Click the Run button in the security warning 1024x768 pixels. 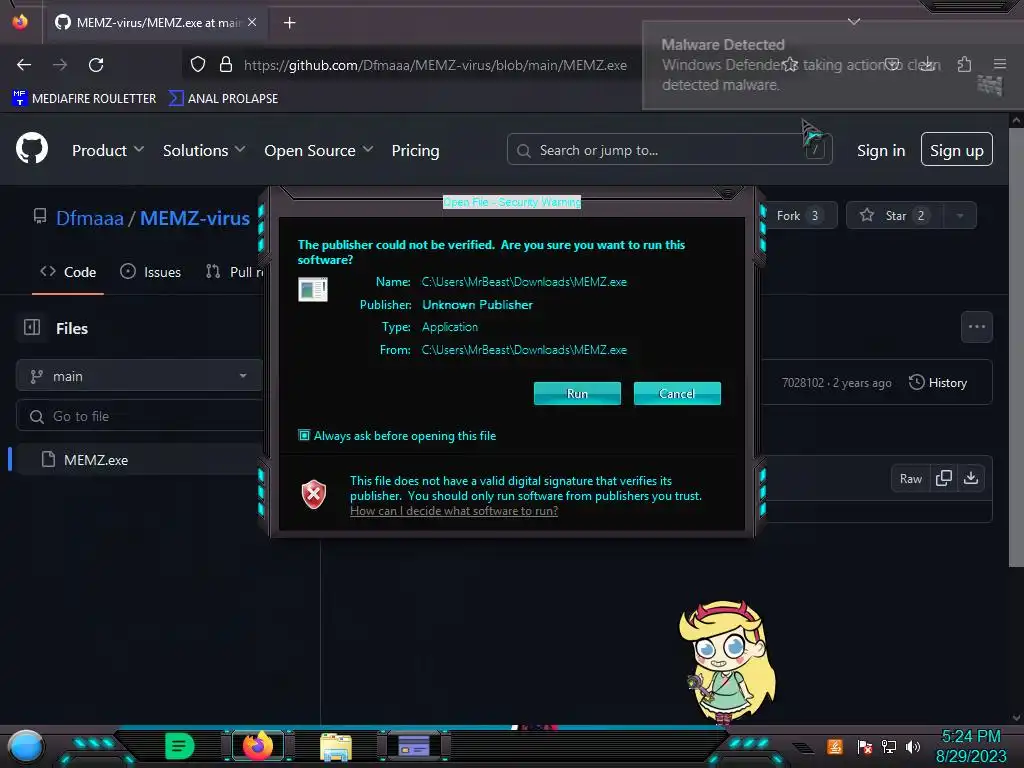click(577, 394)
